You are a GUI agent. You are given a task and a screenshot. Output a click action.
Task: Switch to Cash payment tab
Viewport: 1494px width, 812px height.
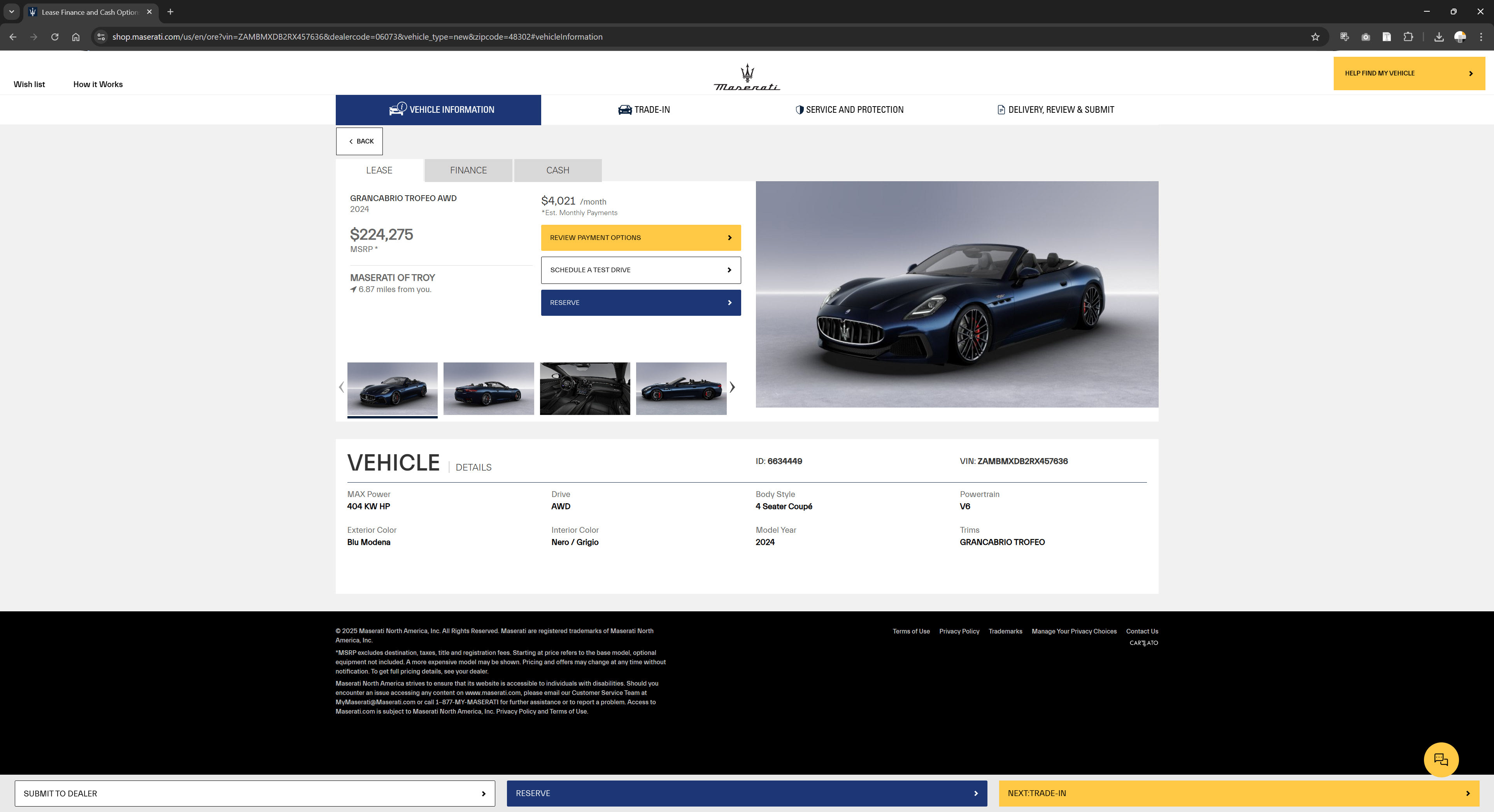pos(558,170)
